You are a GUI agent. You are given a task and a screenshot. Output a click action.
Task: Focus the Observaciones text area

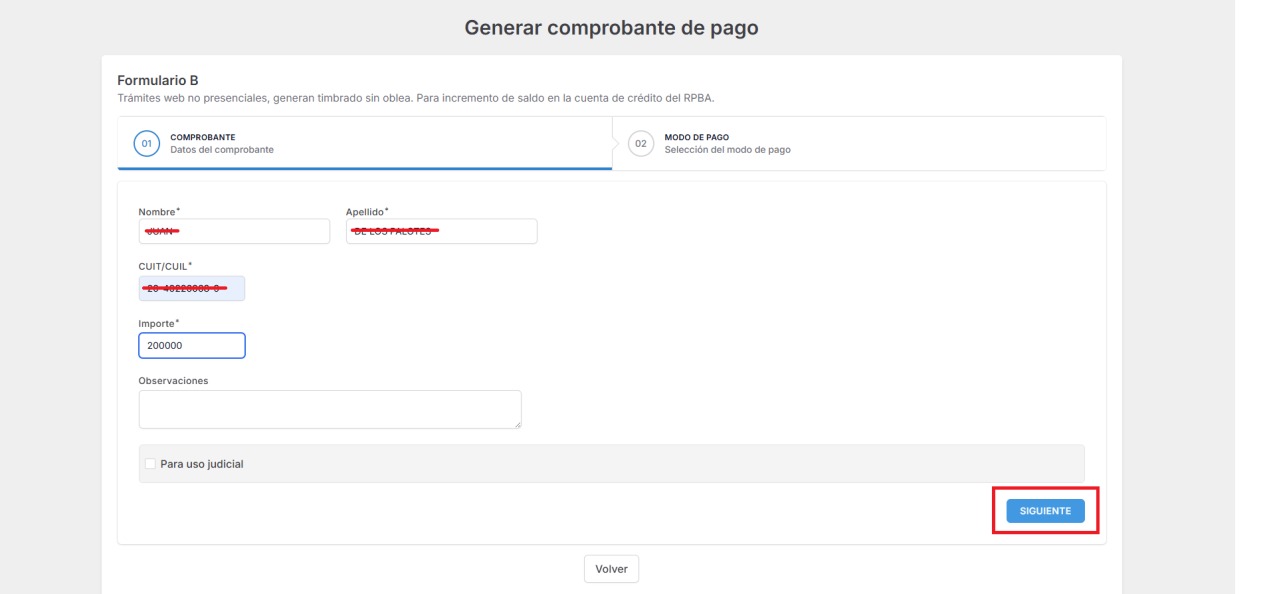pos(329,409)
